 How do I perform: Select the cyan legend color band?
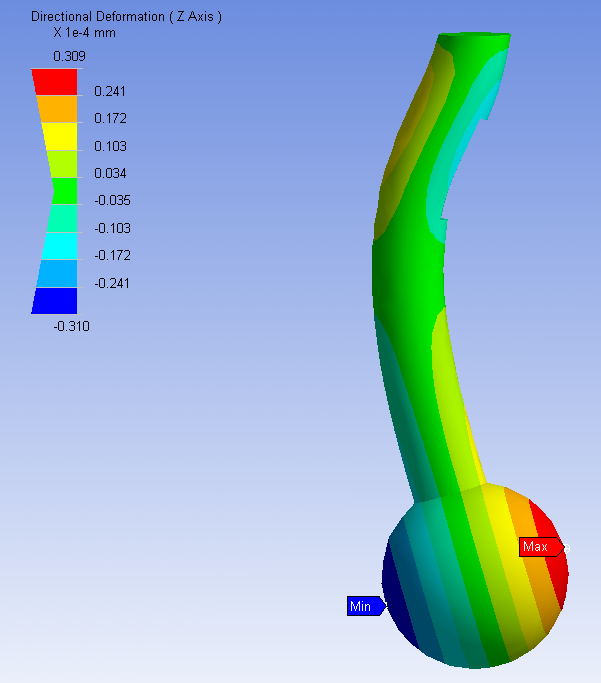[x=61, y=246]
